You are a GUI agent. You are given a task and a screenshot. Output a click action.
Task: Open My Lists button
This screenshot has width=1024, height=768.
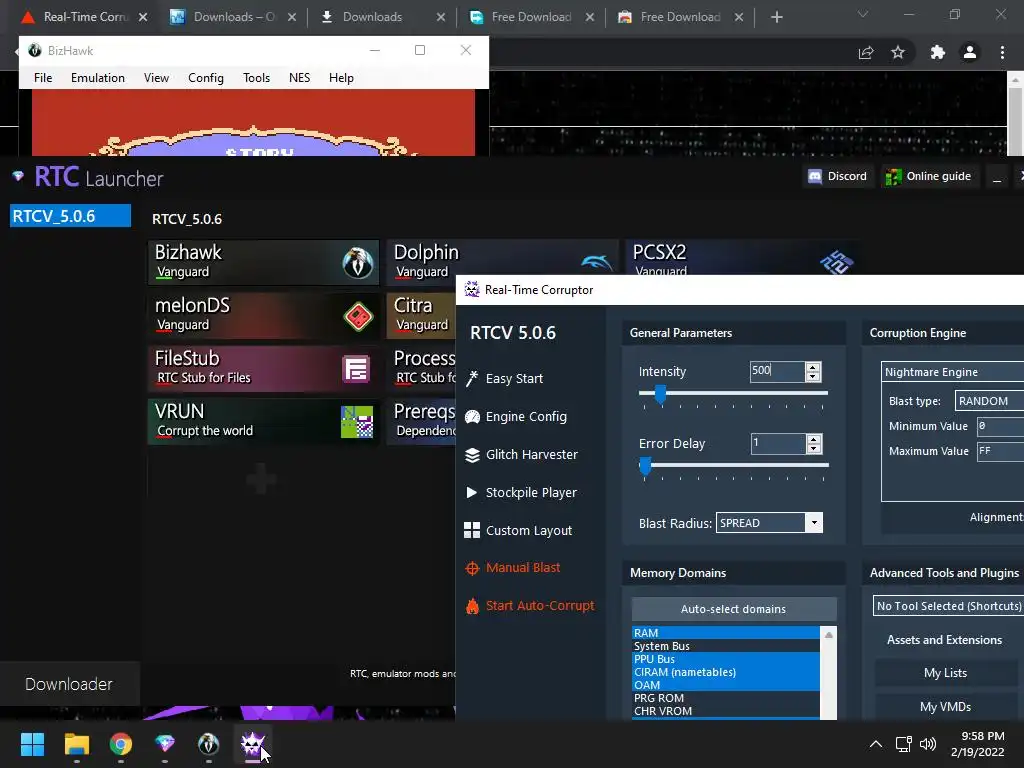pos(945,673)
